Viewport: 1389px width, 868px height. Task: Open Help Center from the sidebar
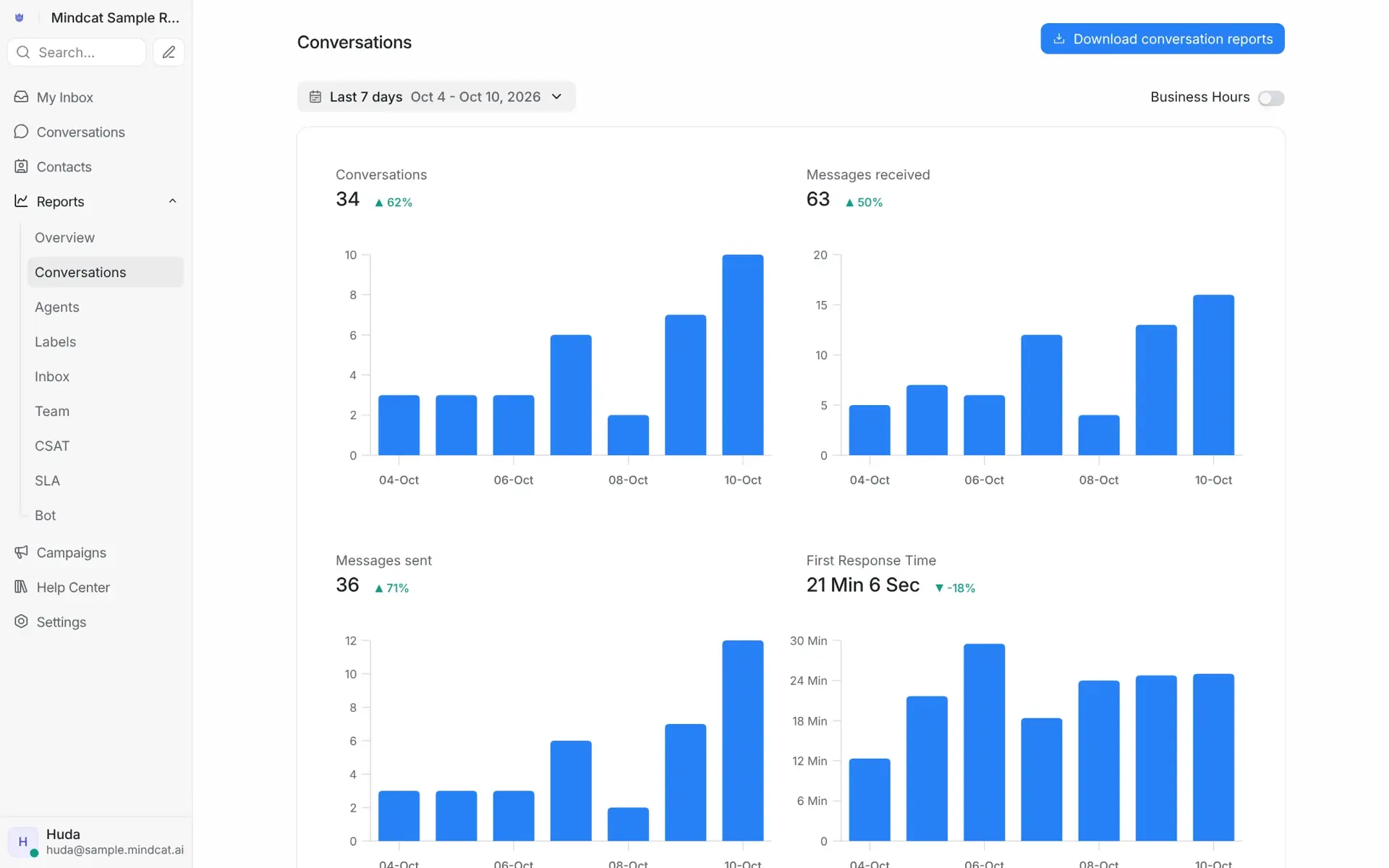point(73,587)
